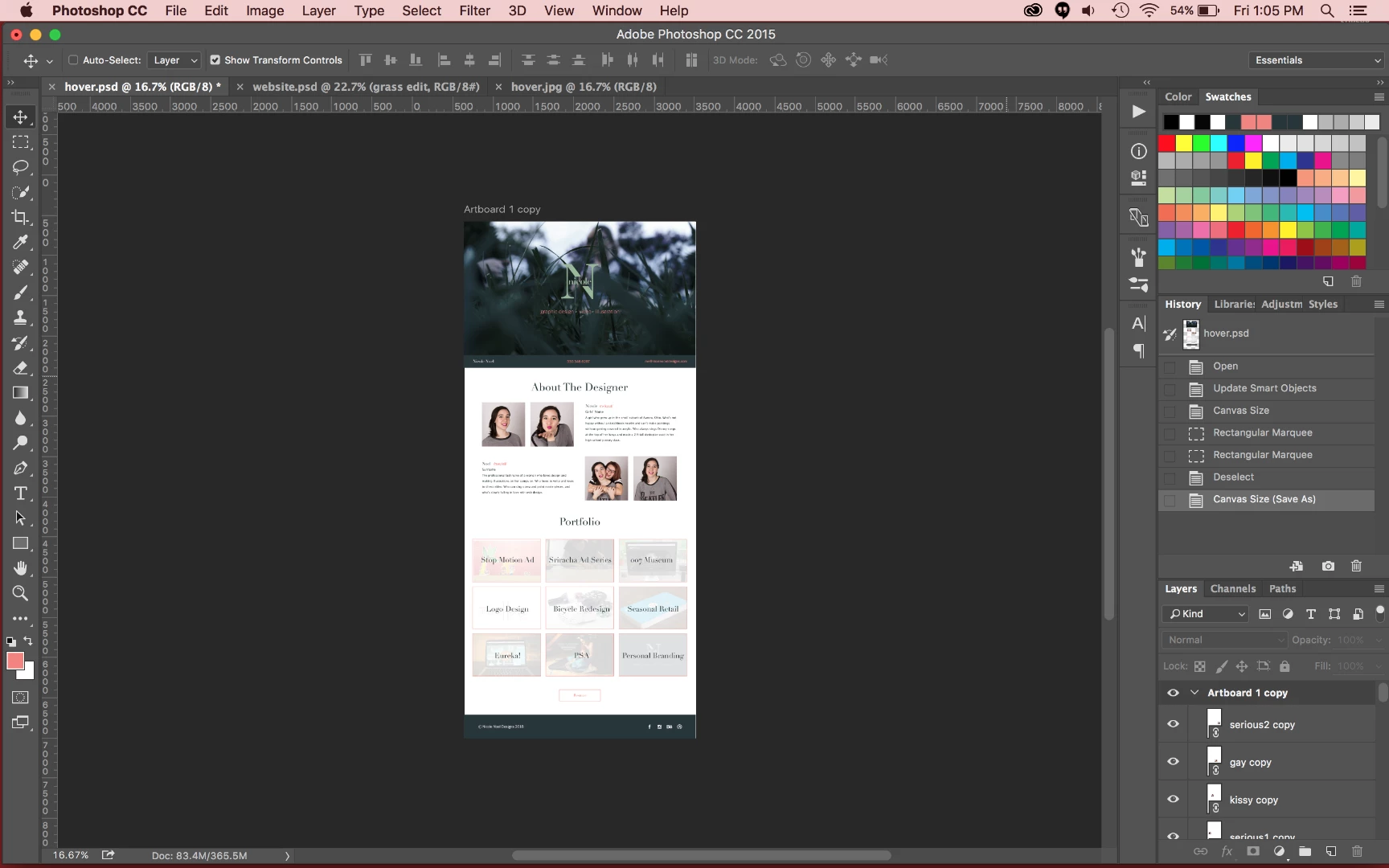Select the Gradient tool
This screenshot has height=868, width=1389.
[x=20, y=392]
